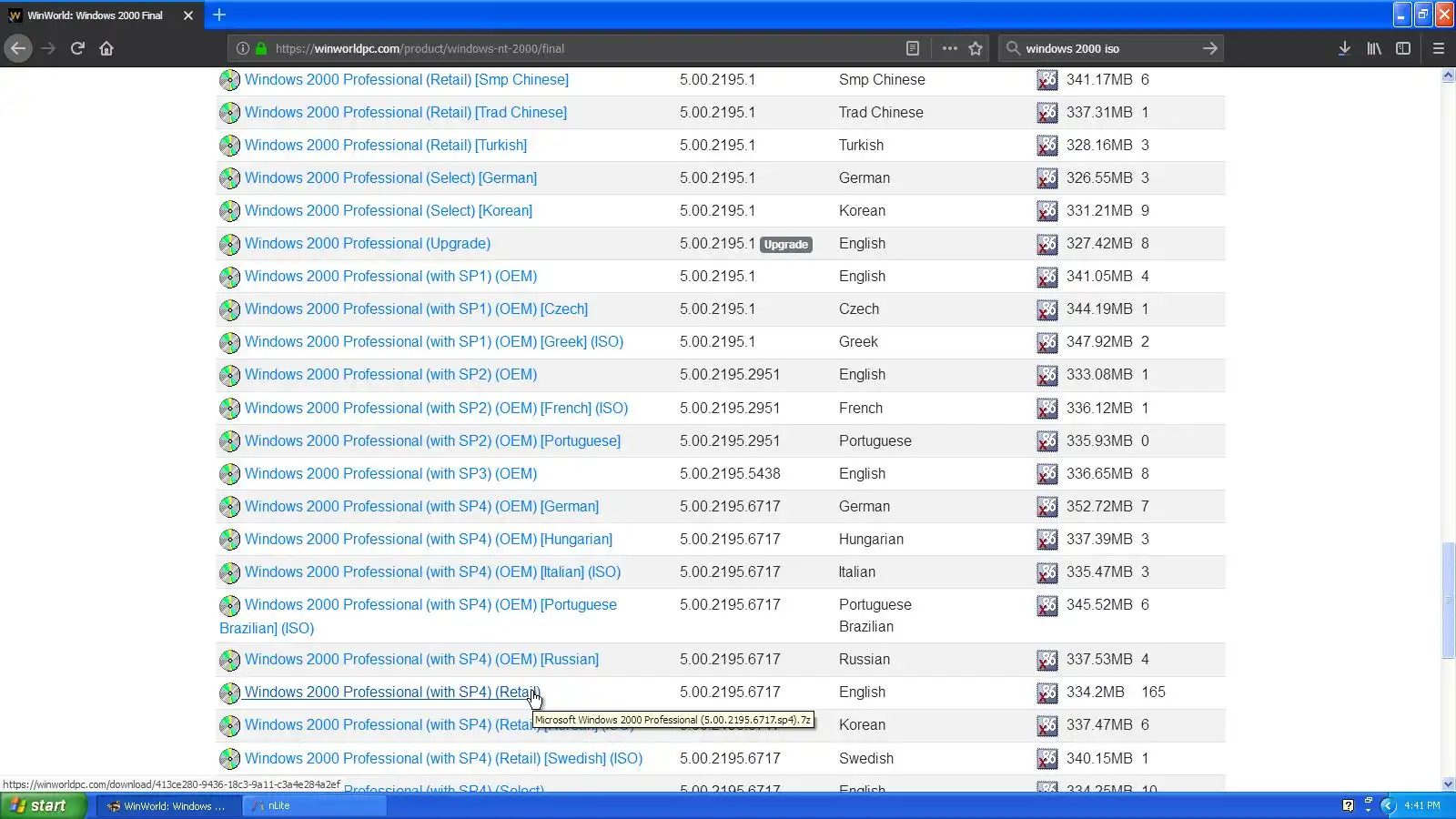The width and height of the screenshot is (1456, 819).
Task: Open Professional (with SP4) (OEM) [Italian] (ISO) link
Action: click(x=432, y=571)
